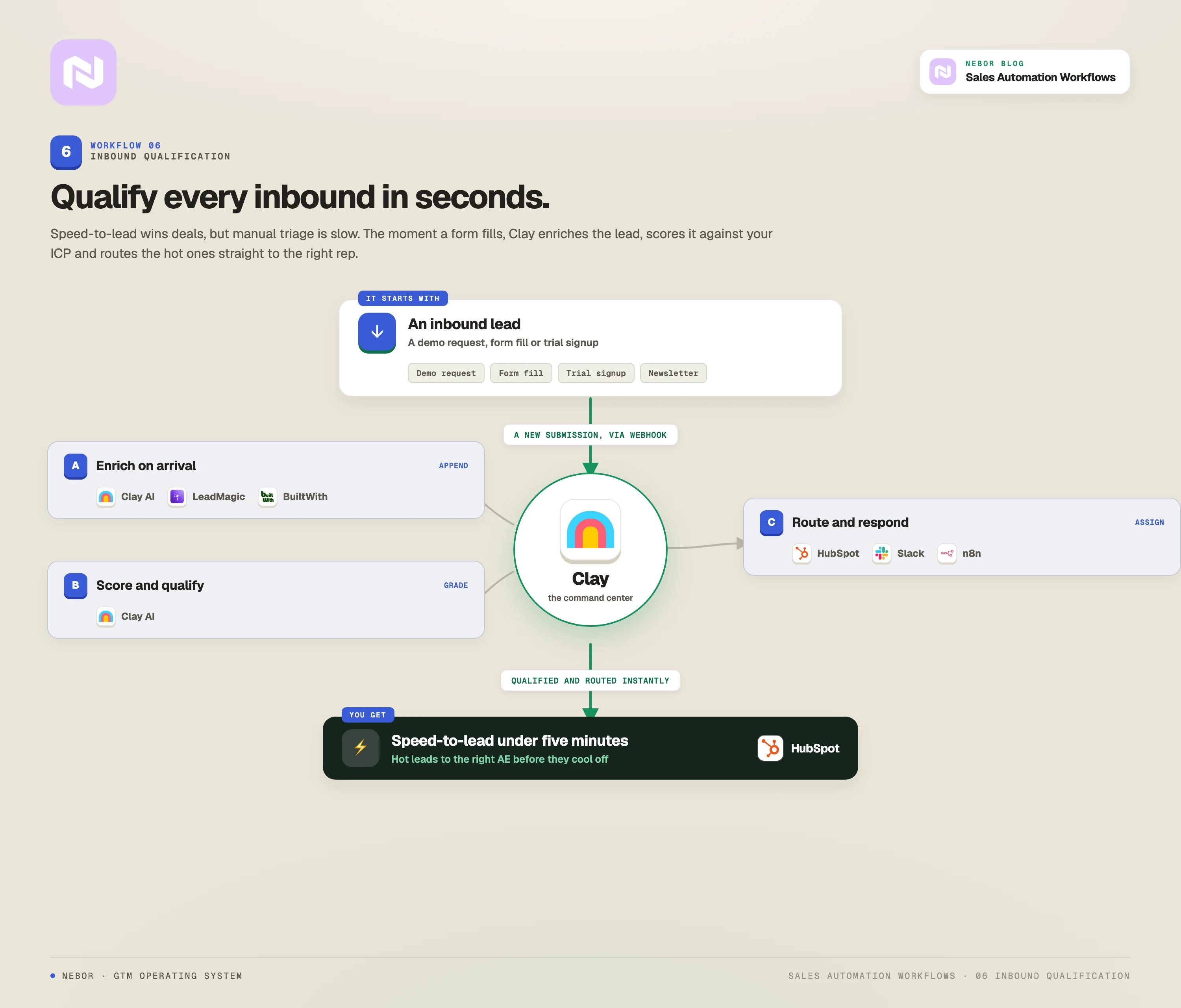Click the 'Route and respond' heading

click(x=850, y=523)
